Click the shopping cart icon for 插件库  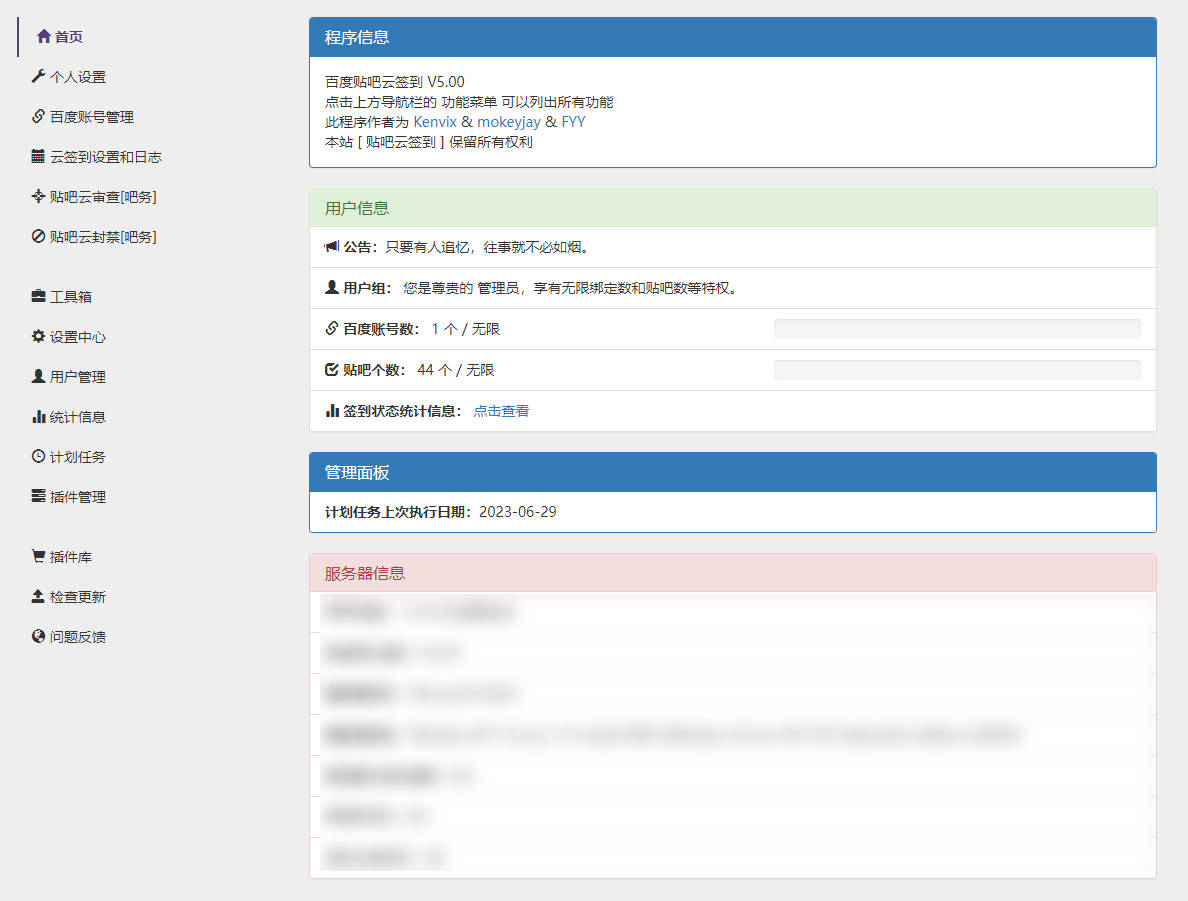(38, 556)
